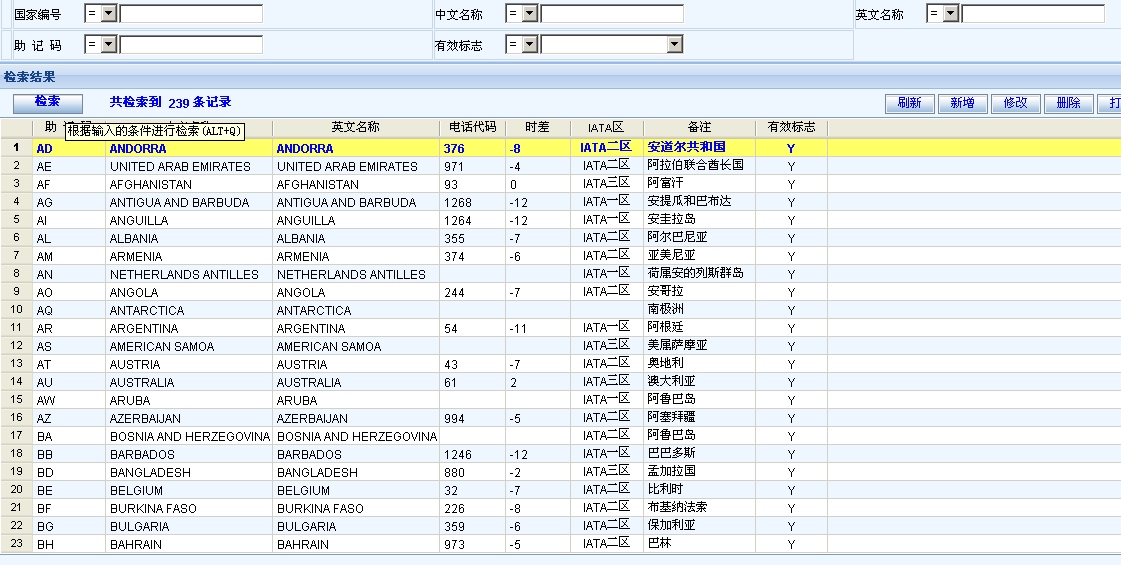Click the 英文名称 input field
This screenshot has height=565, width=1121.
[1033, 14]
